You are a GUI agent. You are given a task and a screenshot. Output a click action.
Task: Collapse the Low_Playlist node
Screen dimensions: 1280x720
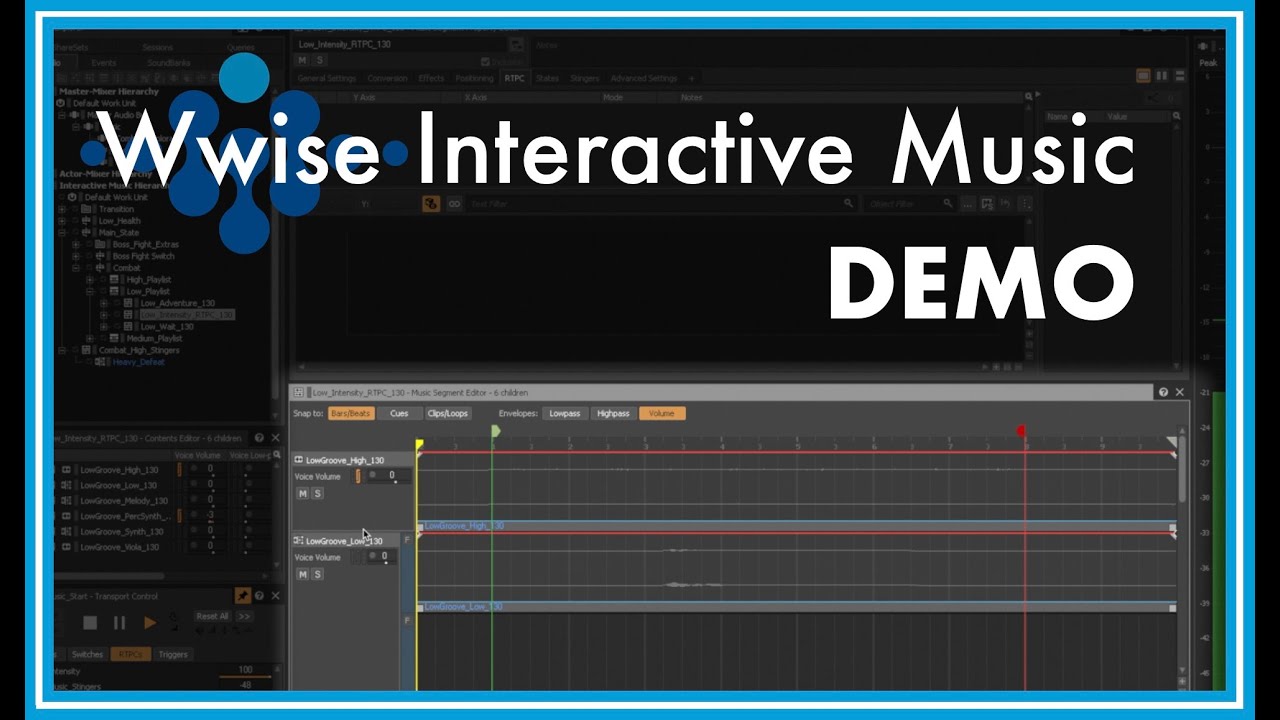91,291
